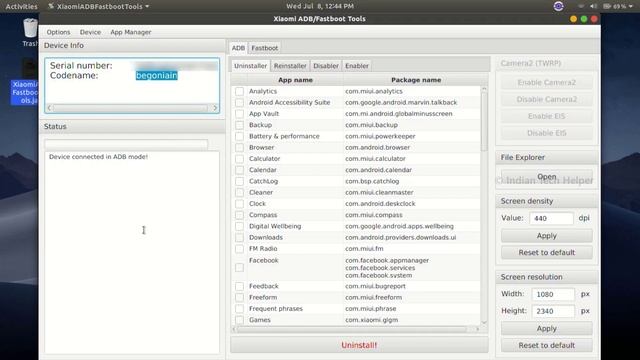Click com.miui.freeform package name
Image resolution: width=640 pixels, height=360 pixels.
373,298
